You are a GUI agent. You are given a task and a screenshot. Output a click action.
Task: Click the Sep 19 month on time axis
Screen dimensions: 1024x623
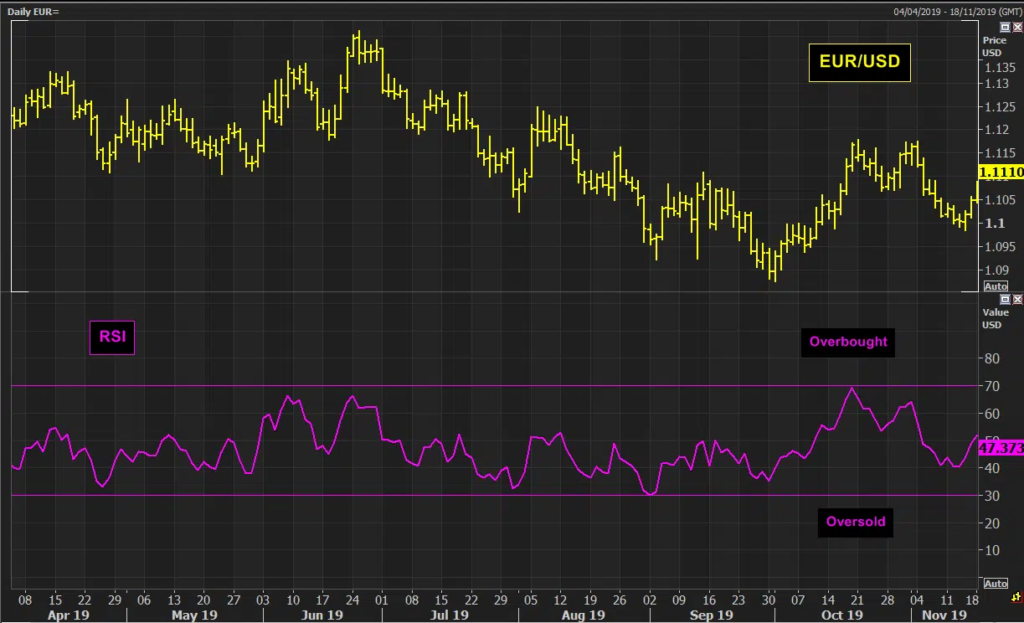tap(710, 615)
